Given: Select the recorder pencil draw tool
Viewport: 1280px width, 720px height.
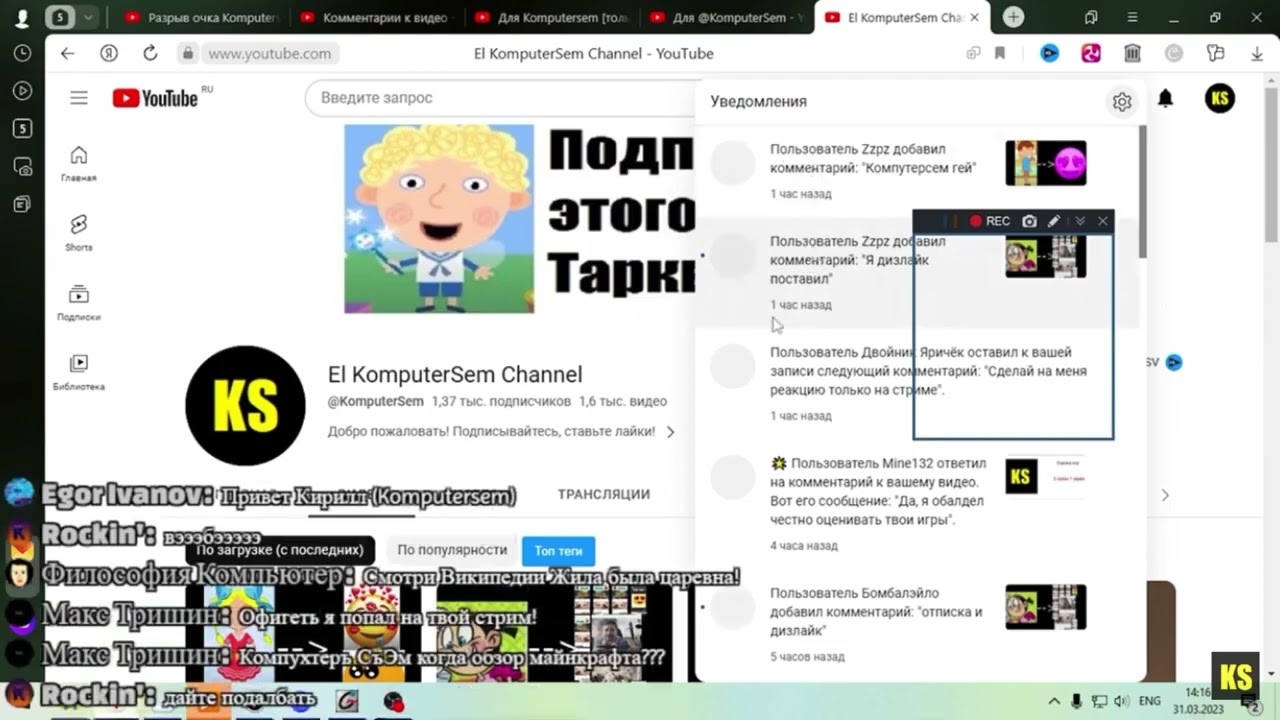Looking at the screenshot, I should [x=1054, y=221].
